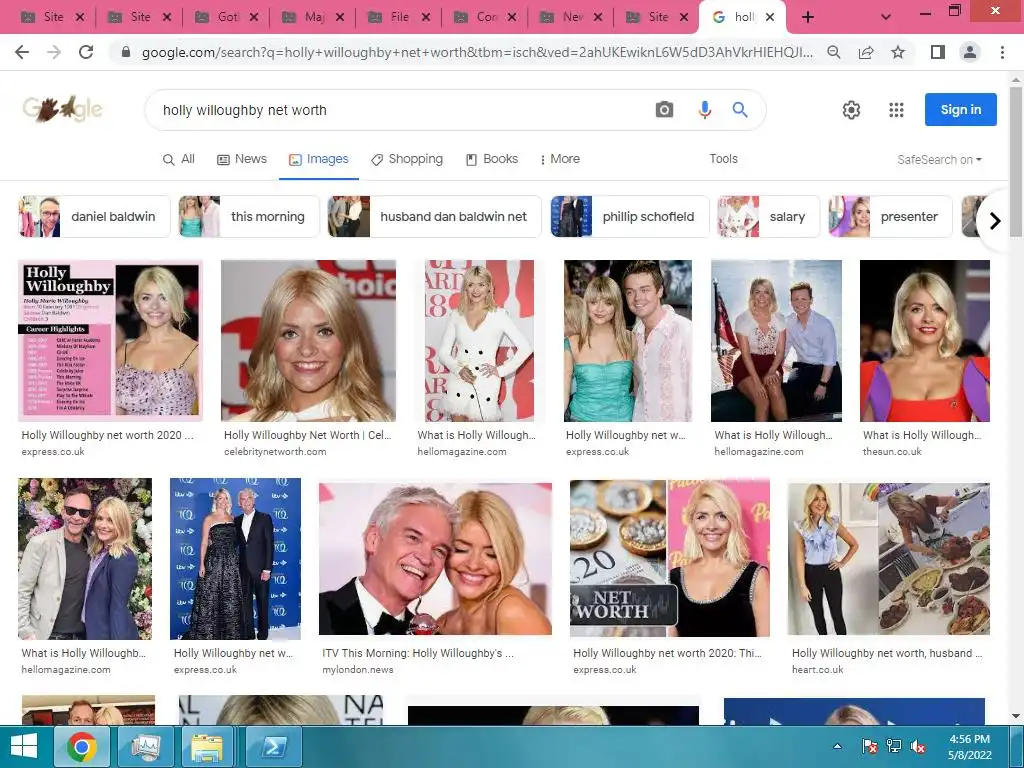The width and height of the screenshot is (1024, 768).
Task: Open Google settings gear icon
Action: [x=851, y=110]
